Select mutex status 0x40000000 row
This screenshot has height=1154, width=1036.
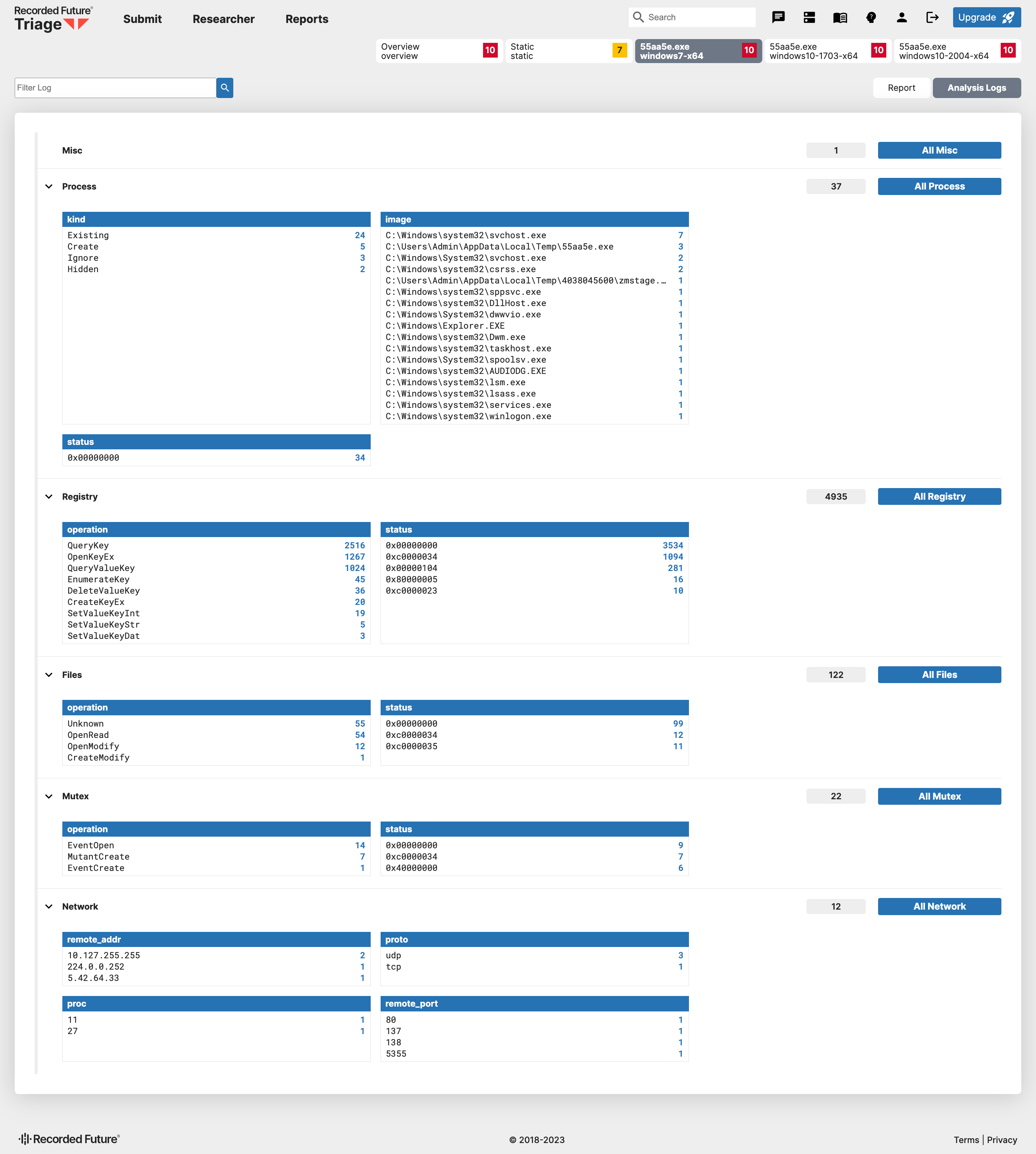point(534,868)
